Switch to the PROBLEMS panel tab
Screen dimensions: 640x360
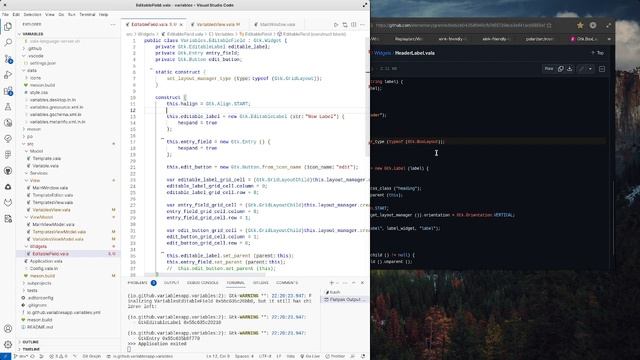click(x=138, y=282)
